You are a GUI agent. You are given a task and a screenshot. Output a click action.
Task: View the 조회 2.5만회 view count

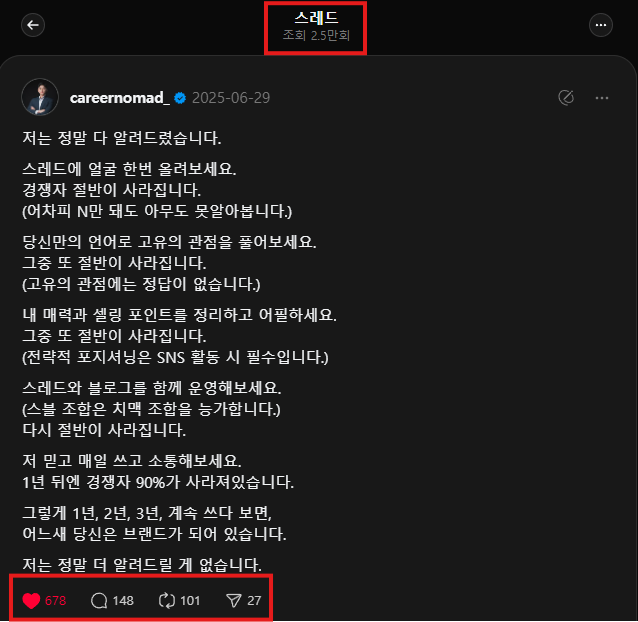(x=316, y=35)
